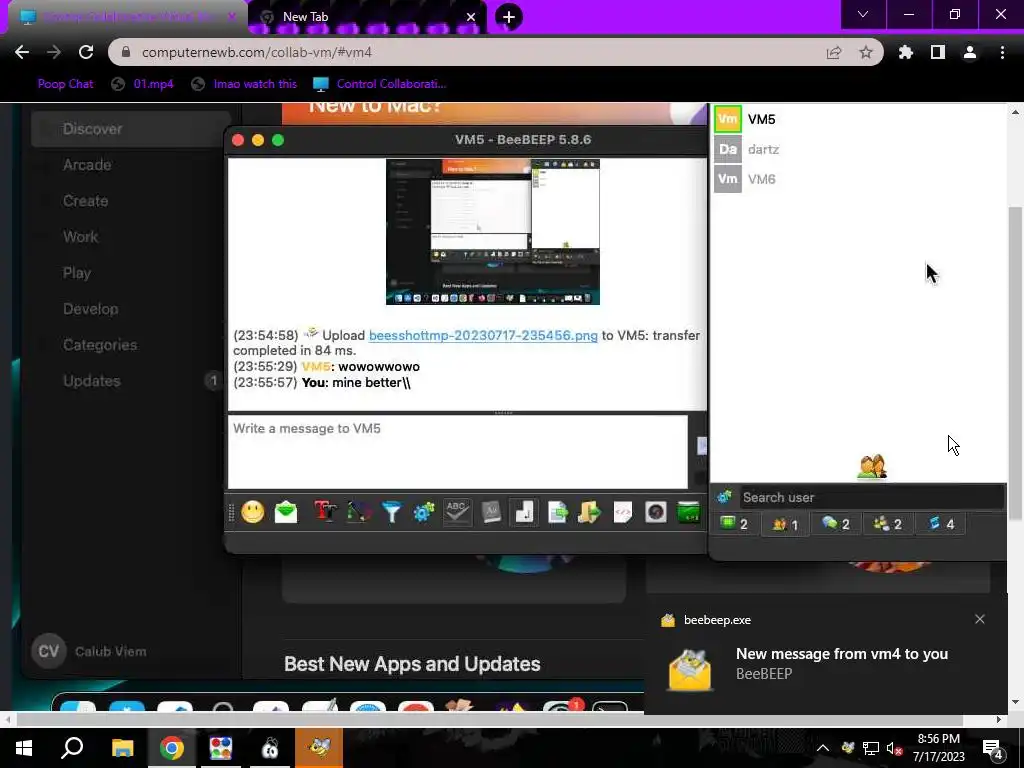Open 01.mp4 bookmark

pyautogui.click(x=143, y=84)
